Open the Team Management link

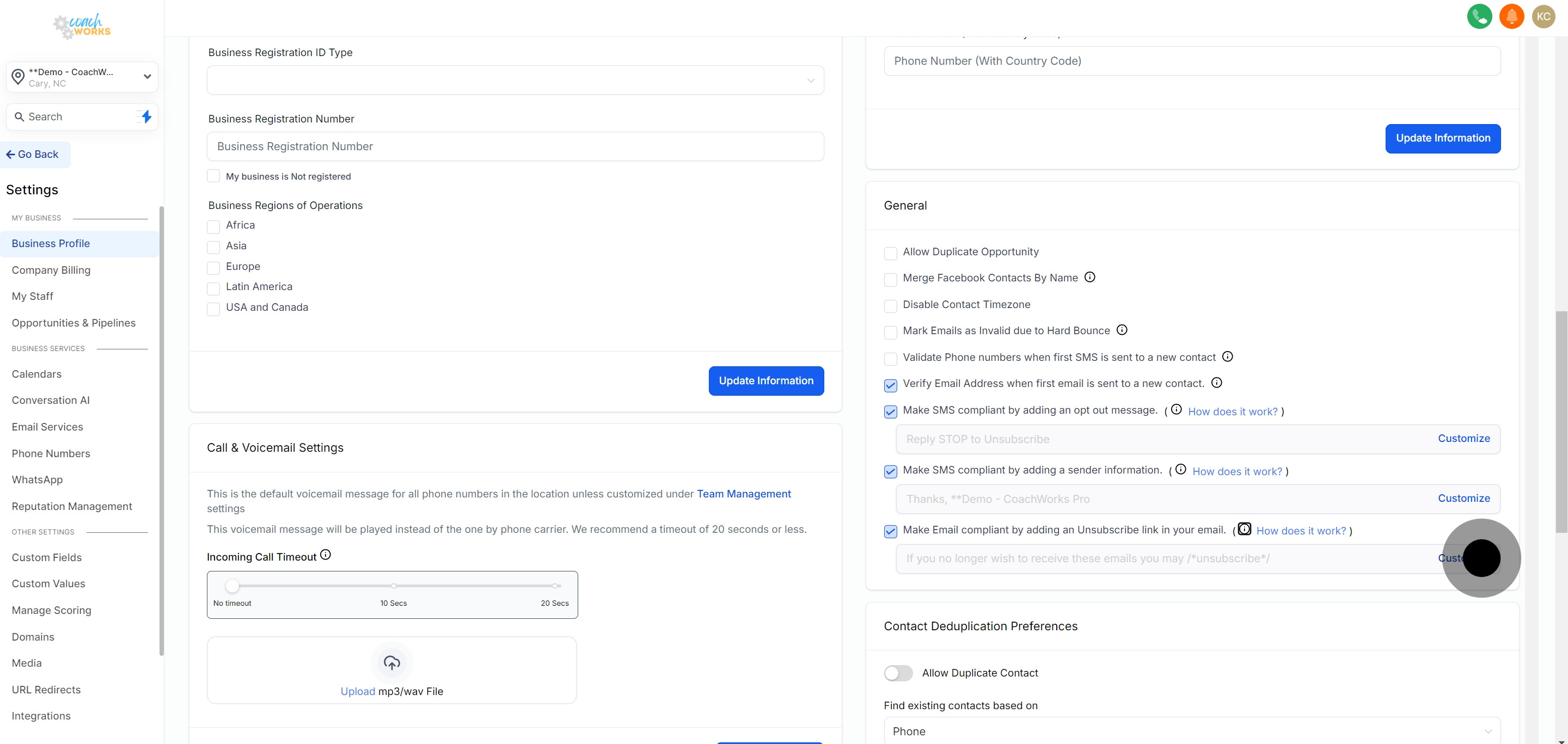tap(743, 494)
